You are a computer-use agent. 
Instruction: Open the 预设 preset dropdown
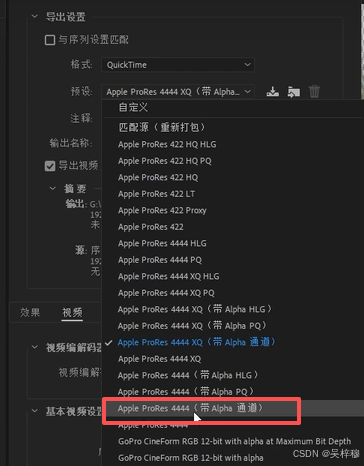178,92
